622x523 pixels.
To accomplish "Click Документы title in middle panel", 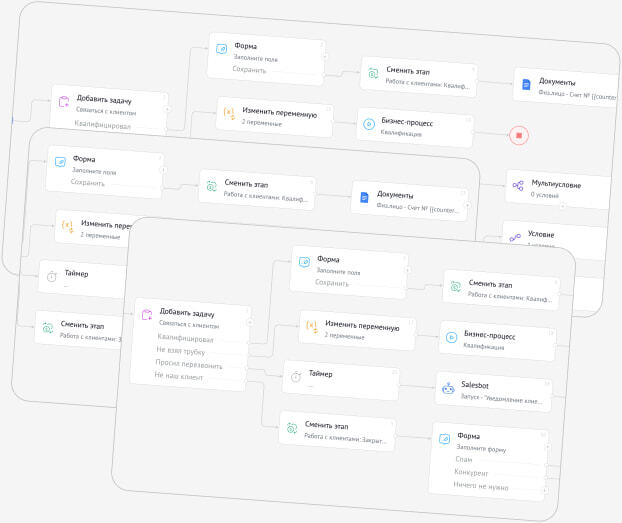I will [x=395, y=195].
